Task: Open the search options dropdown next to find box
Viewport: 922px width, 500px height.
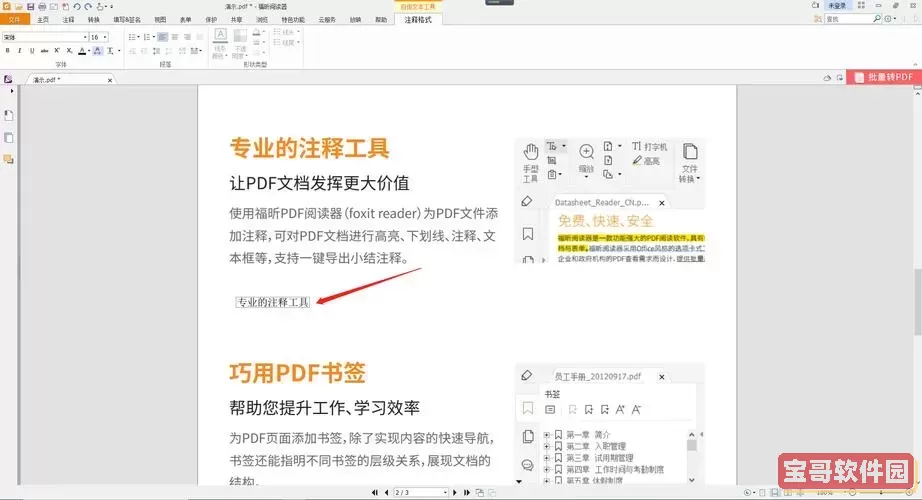Action: coord(895,19)
